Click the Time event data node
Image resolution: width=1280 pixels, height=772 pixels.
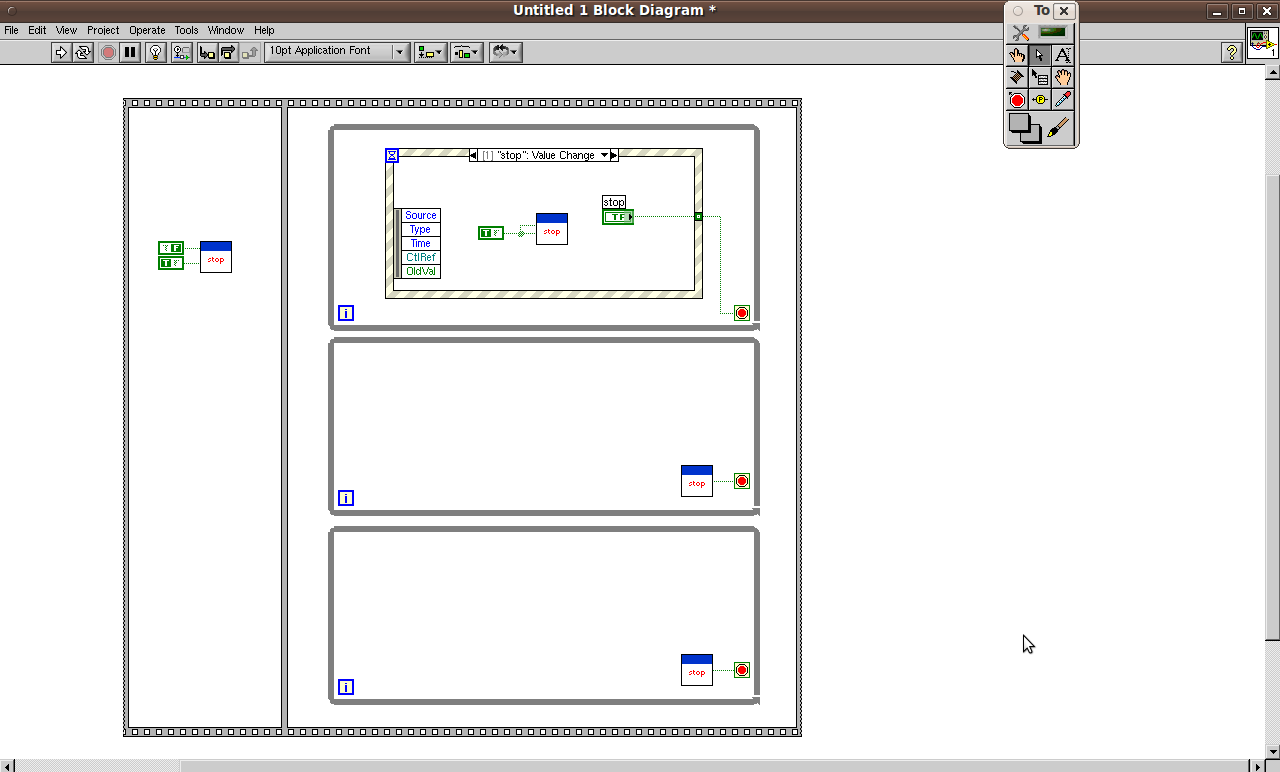[420, 243]
